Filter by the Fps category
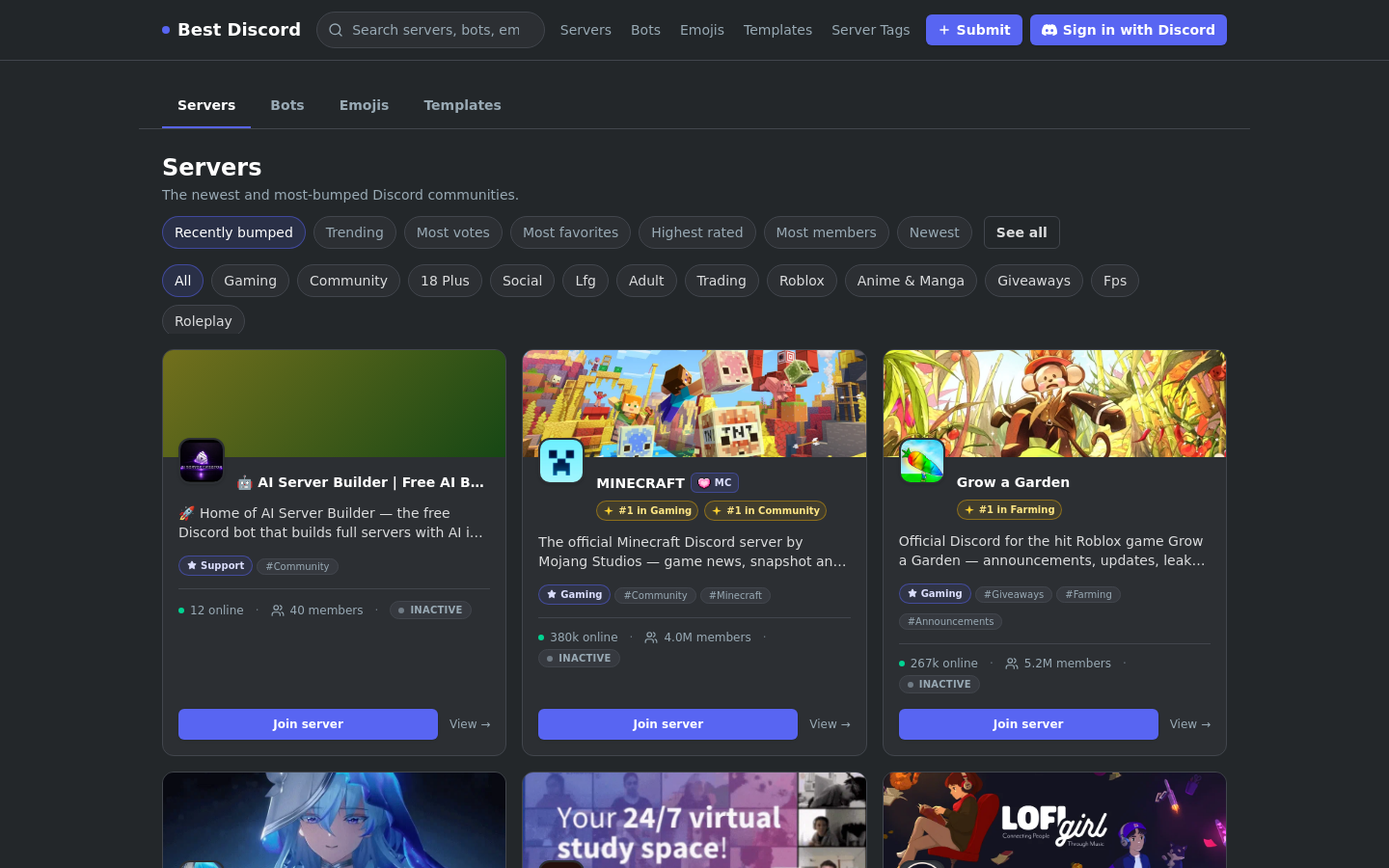 tap(1115, 281)
